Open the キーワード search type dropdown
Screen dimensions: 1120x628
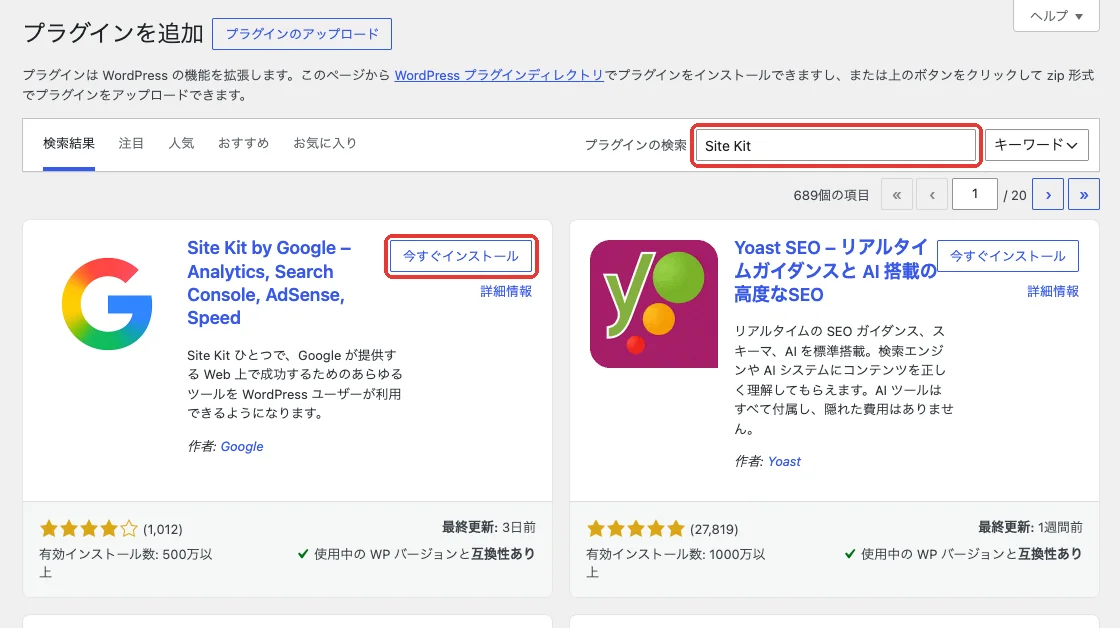click(1036, 145)
